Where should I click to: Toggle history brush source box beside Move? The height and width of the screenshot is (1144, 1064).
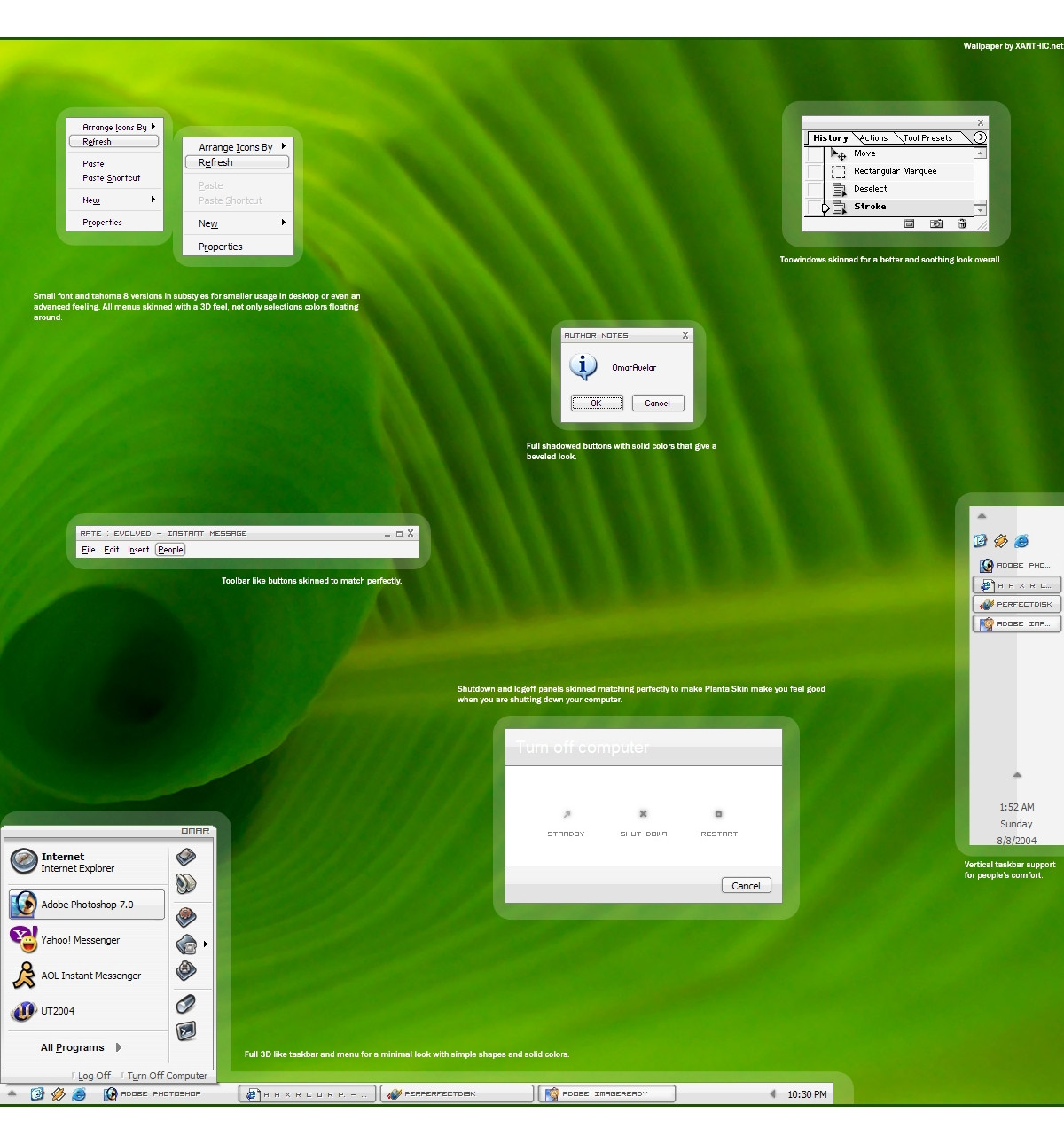click(x=814, y=154)
